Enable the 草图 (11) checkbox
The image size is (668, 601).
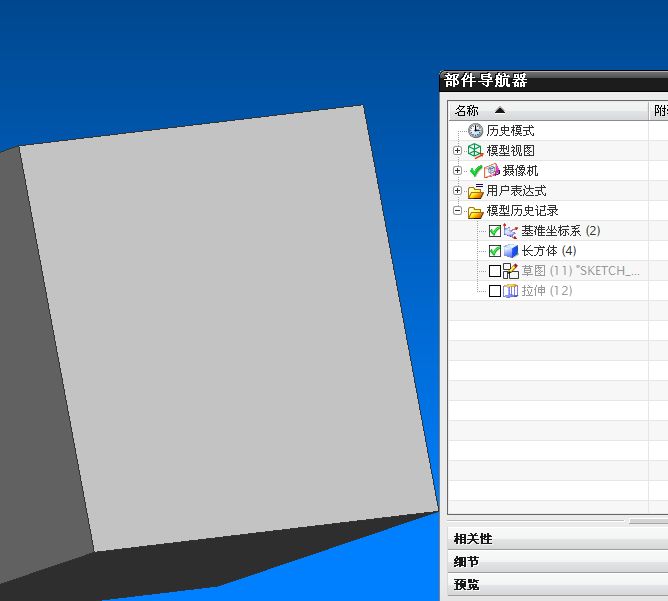pyautogui.click(x=495, y=271)
